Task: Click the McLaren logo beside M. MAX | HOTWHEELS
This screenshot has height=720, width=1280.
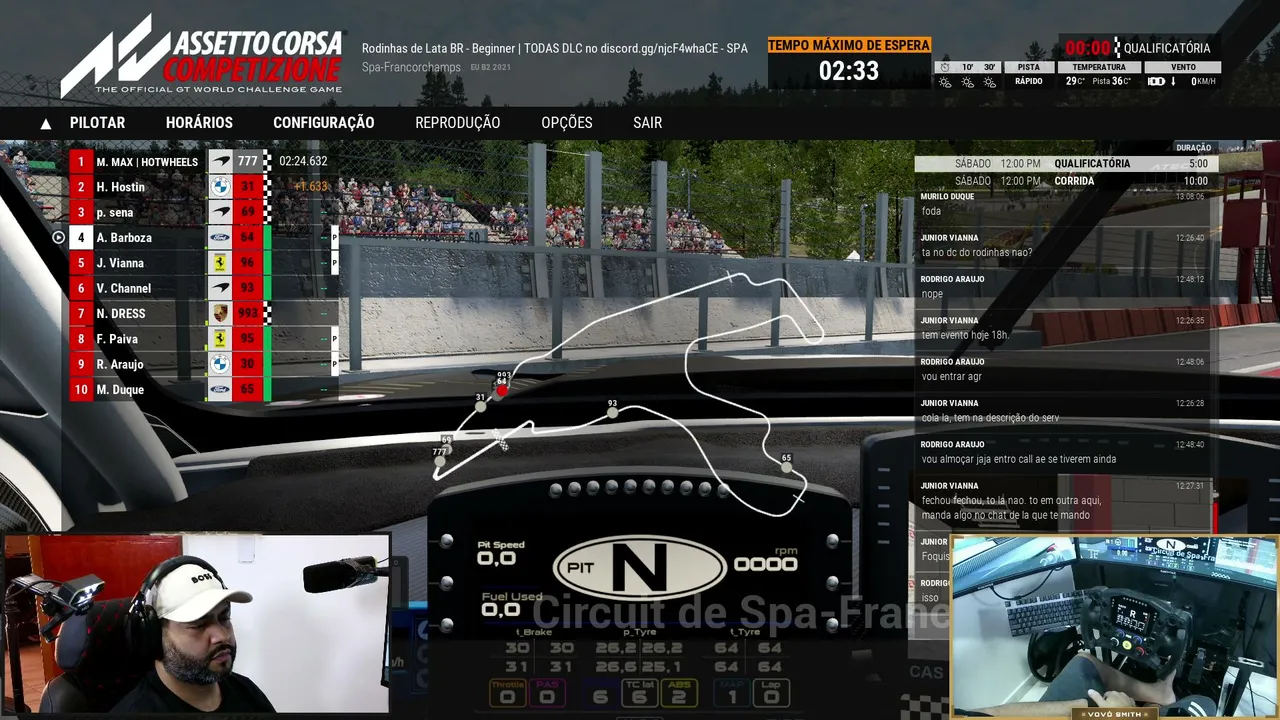Action: 220,161
